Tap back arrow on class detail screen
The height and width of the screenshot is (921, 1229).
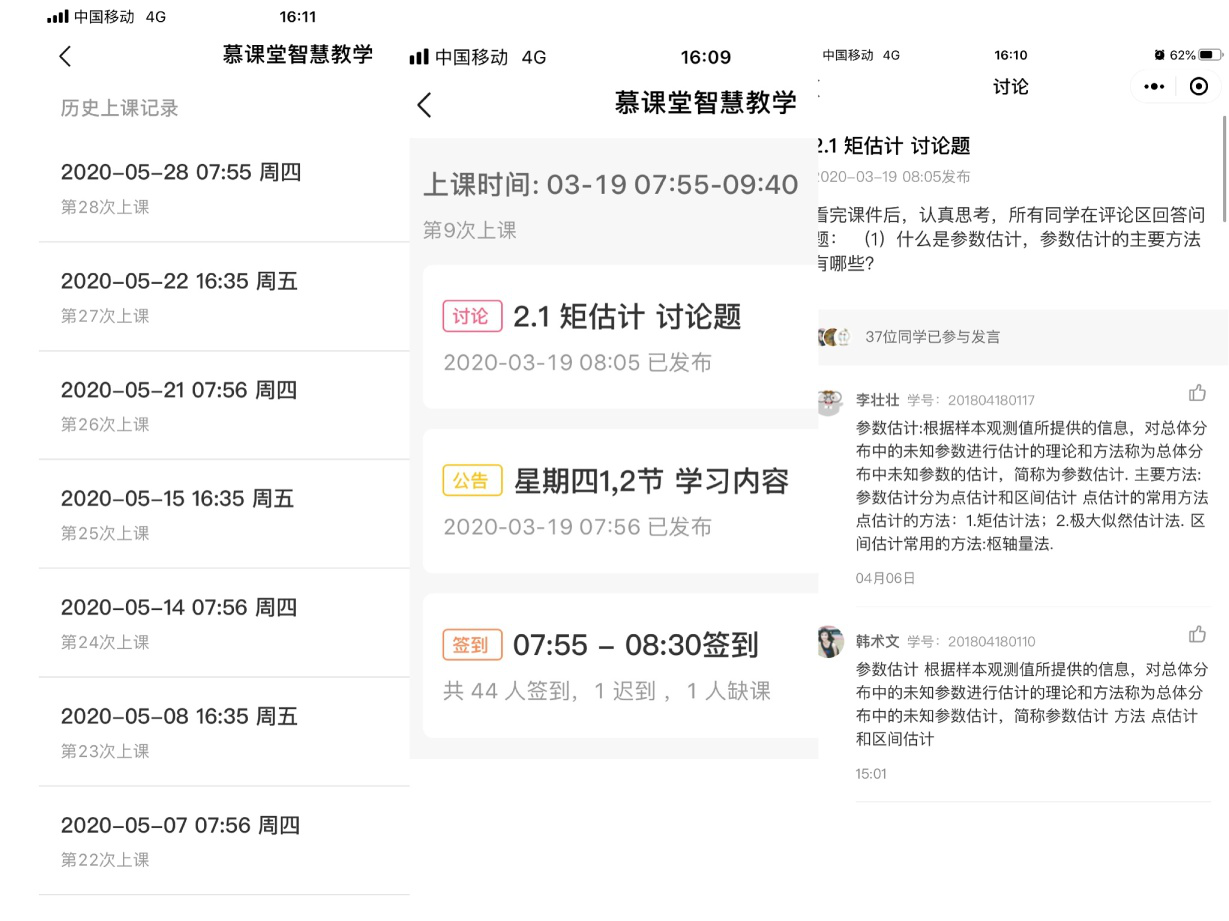click(x=425, y=105)
